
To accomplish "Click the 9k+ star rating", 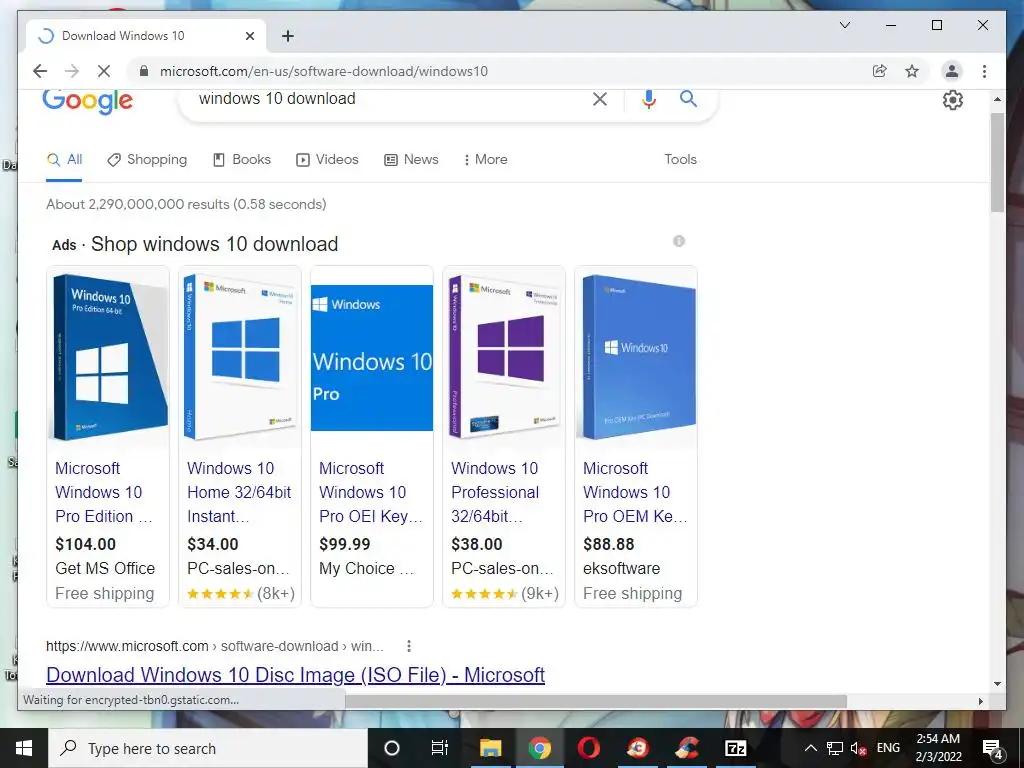I will [505, 594].
